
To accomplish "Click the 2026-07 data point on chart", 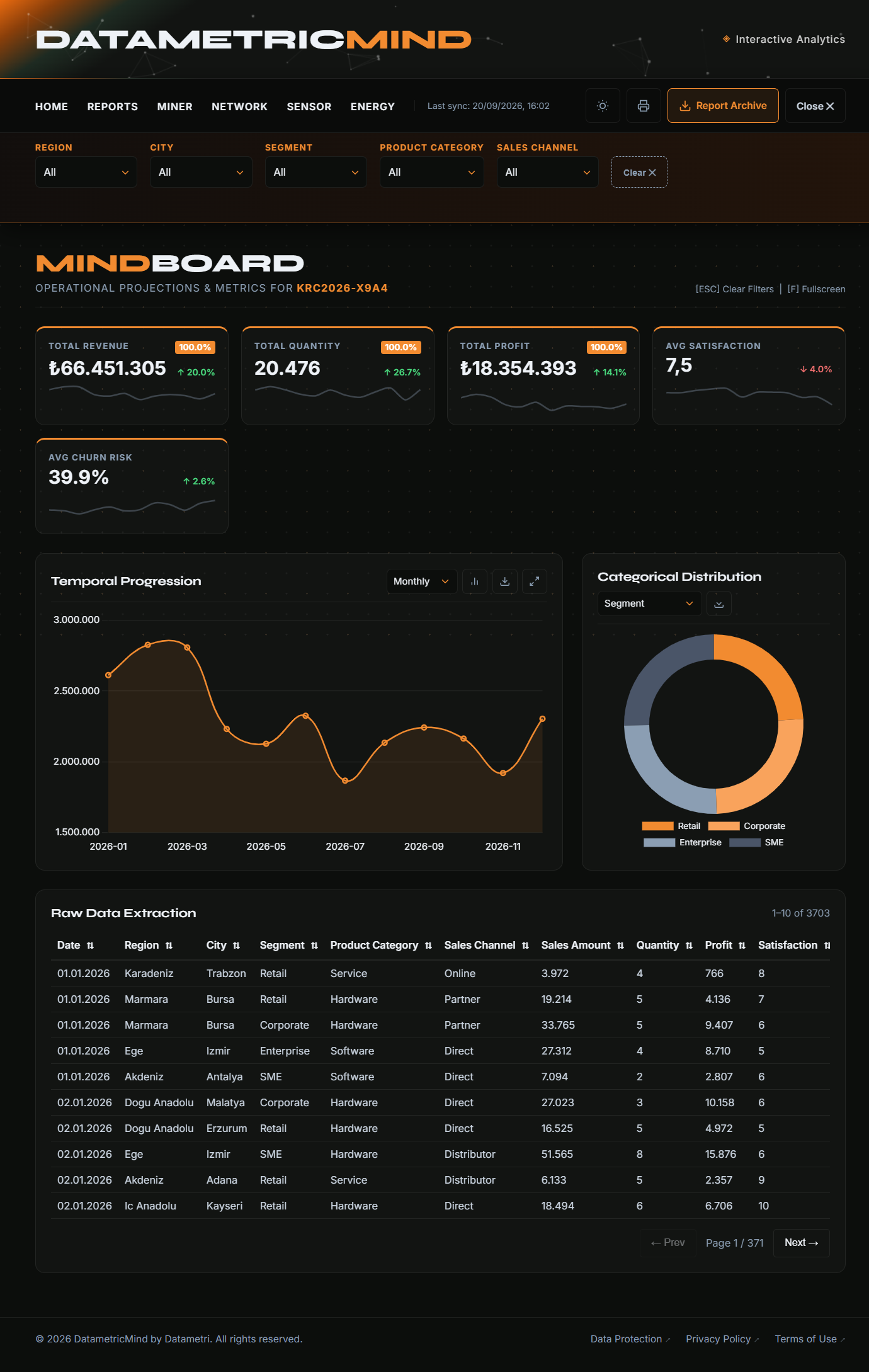I will coord(345,780).
